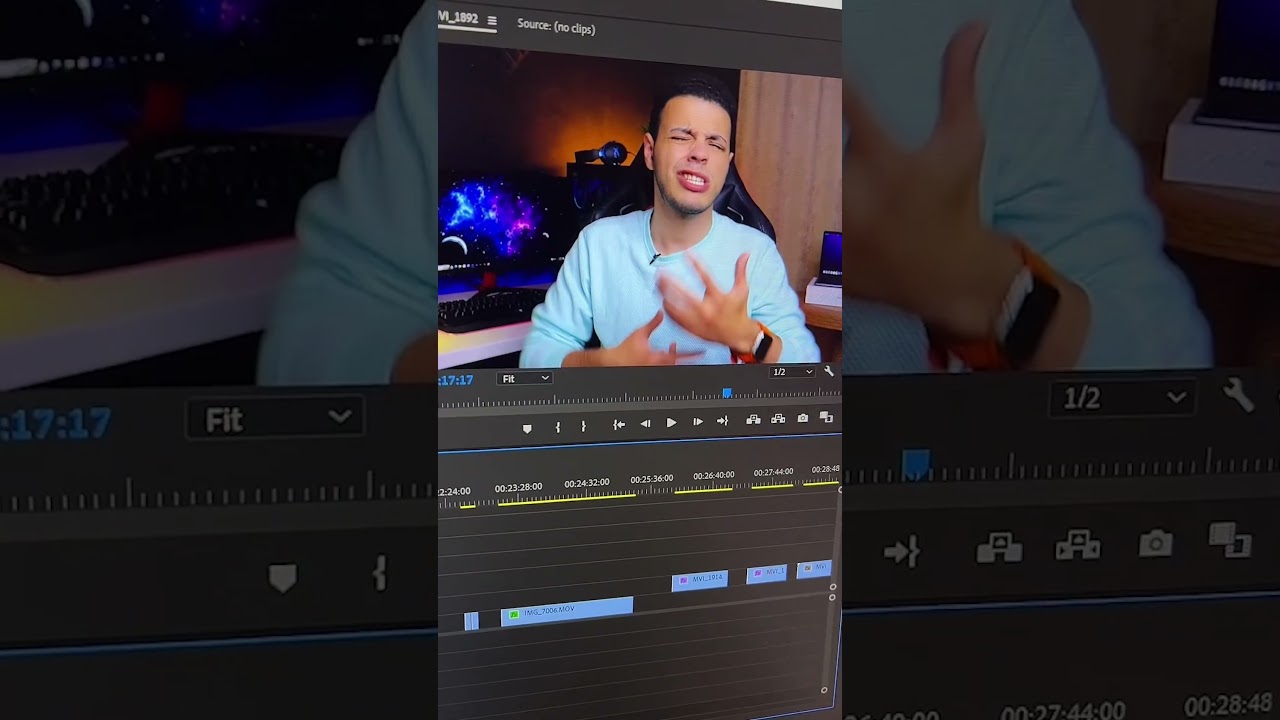This screenshot has height=720, width=1280.
Task: Click the Extract icon
Action: (778, 419)
